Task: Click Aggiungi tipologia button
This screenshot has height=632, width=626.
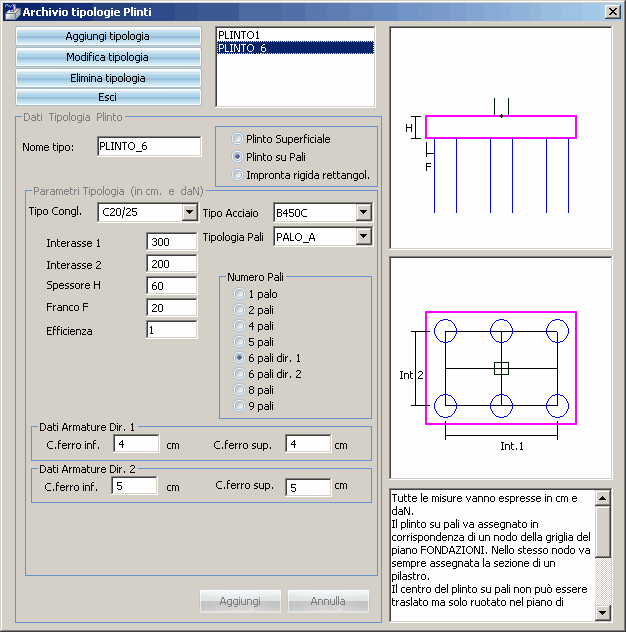Action: coord(108,36)
